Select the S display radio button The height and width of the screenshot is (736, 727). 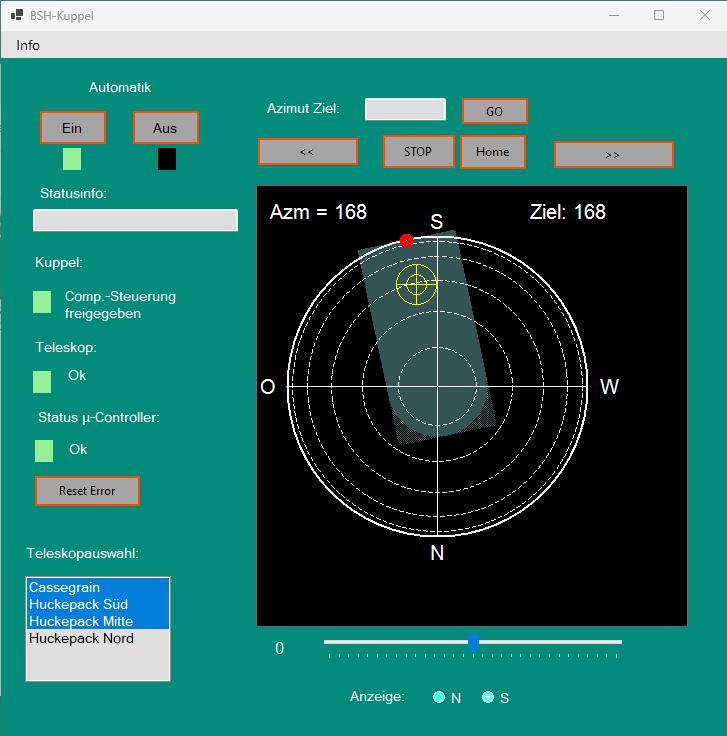click(488, 698)
